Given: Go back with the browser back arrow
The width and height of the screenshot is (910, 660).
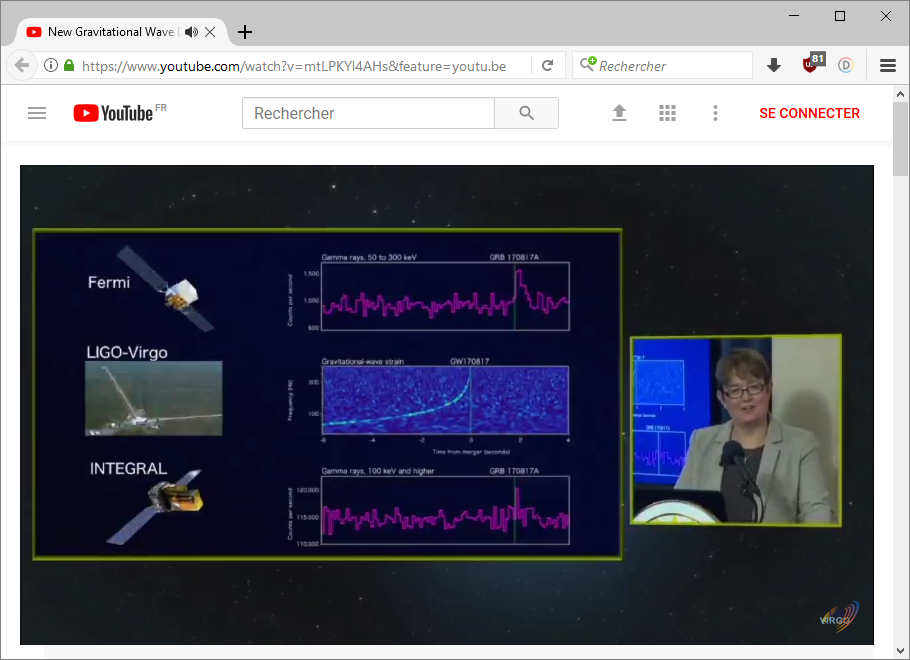Looking at the screenshot, I should pos(22,66).
